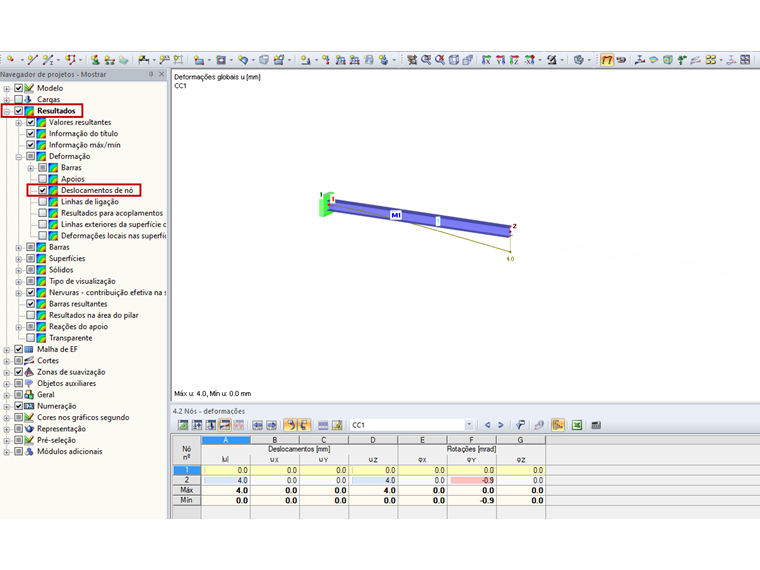Click the solid results cube icon

click(x=668, y=60)
